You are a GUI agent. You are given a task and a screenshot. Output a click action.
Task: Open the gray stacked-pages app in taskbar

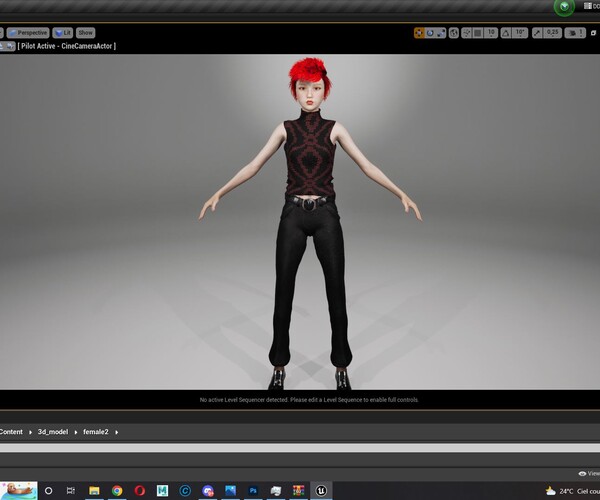[x=276, y=490]
